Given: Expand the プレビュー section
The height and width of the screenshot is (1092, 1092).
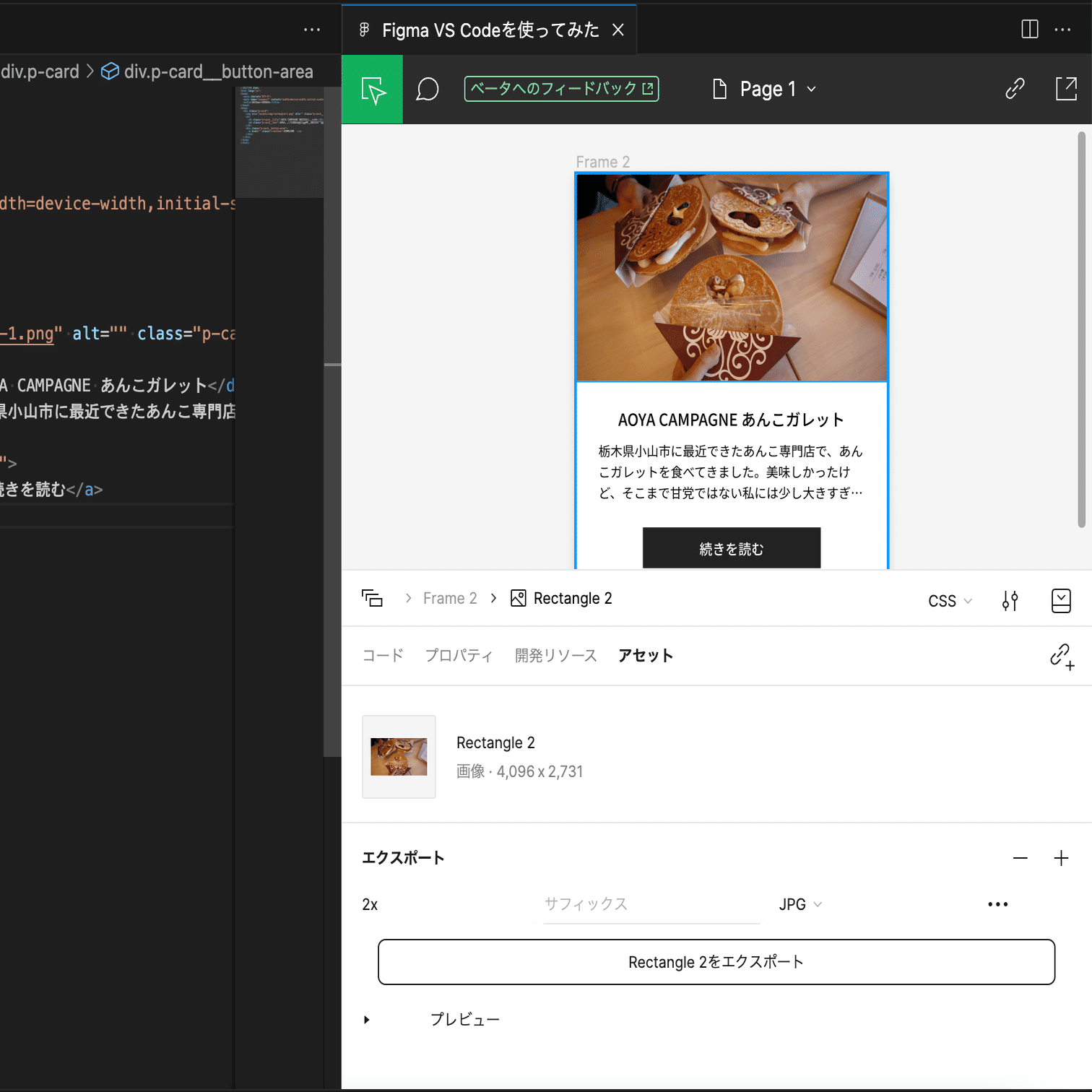Looking at the screenshot, I should pyautogui.click(x=367, y=1020).
